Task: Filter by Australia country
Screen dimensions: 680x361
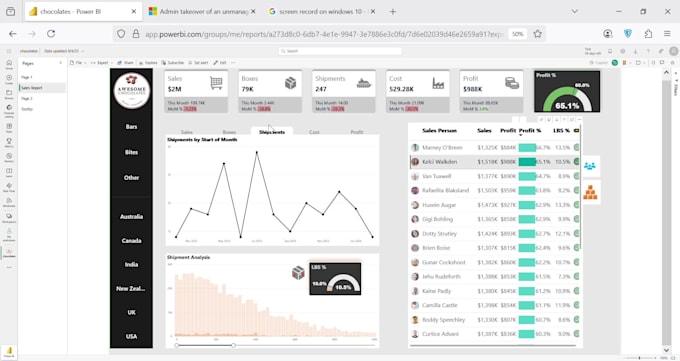Action: coord(131,217)
